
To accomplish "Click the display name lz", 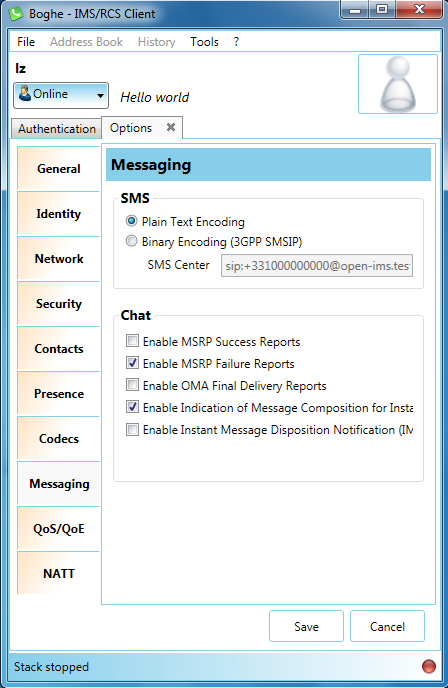I will 20,68.
